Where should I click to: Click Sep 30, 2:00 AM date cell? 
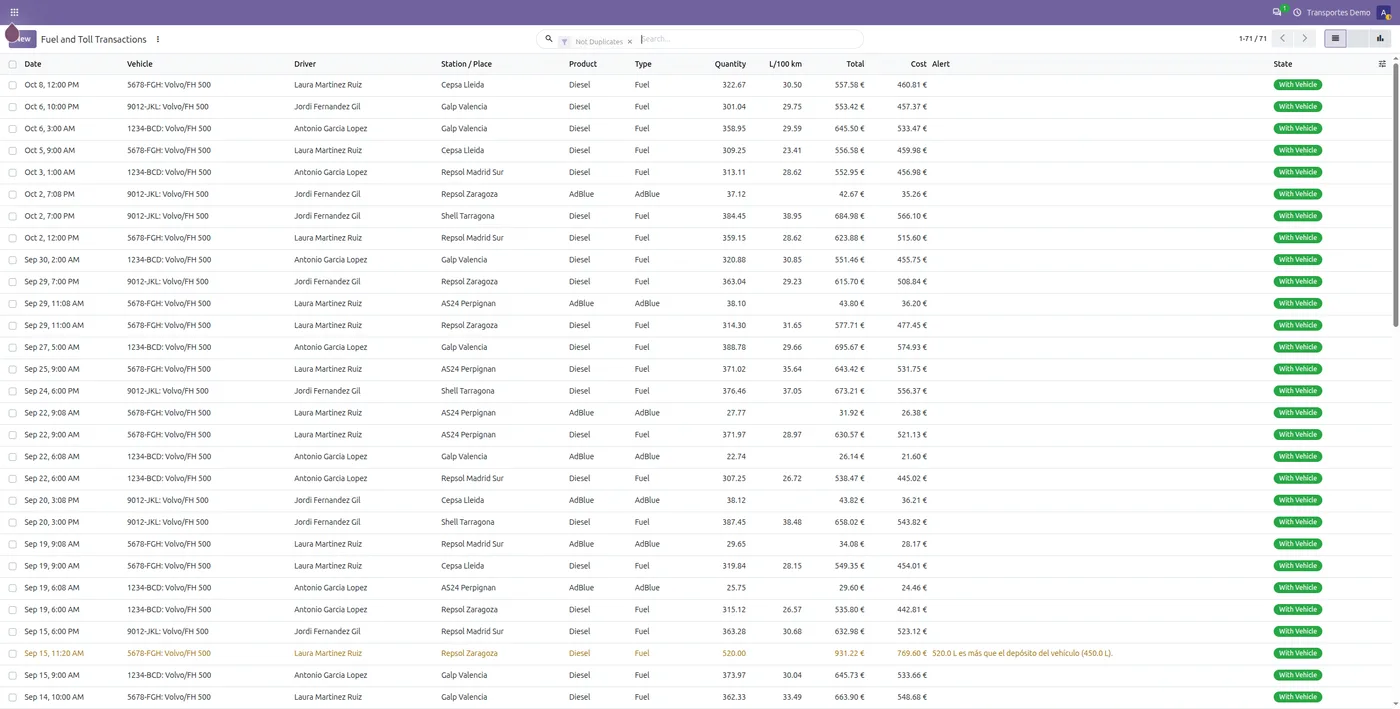52,260
